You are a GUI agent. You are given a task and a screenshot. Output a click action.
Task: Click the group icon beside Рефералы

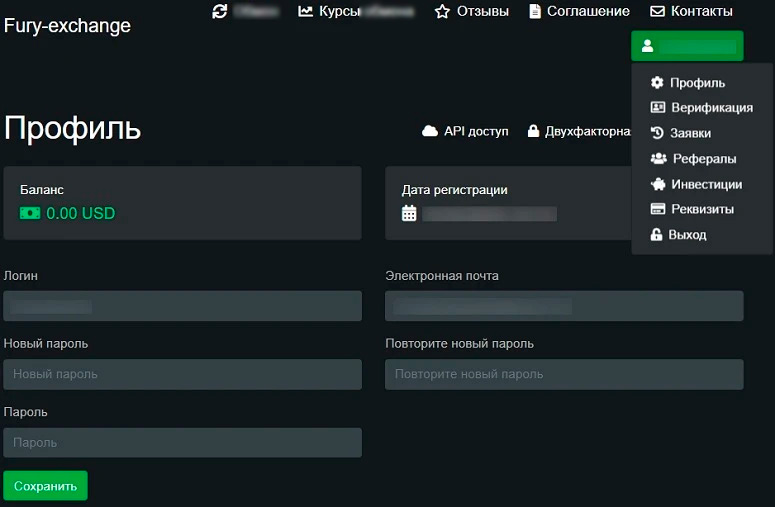pos(658,159)
